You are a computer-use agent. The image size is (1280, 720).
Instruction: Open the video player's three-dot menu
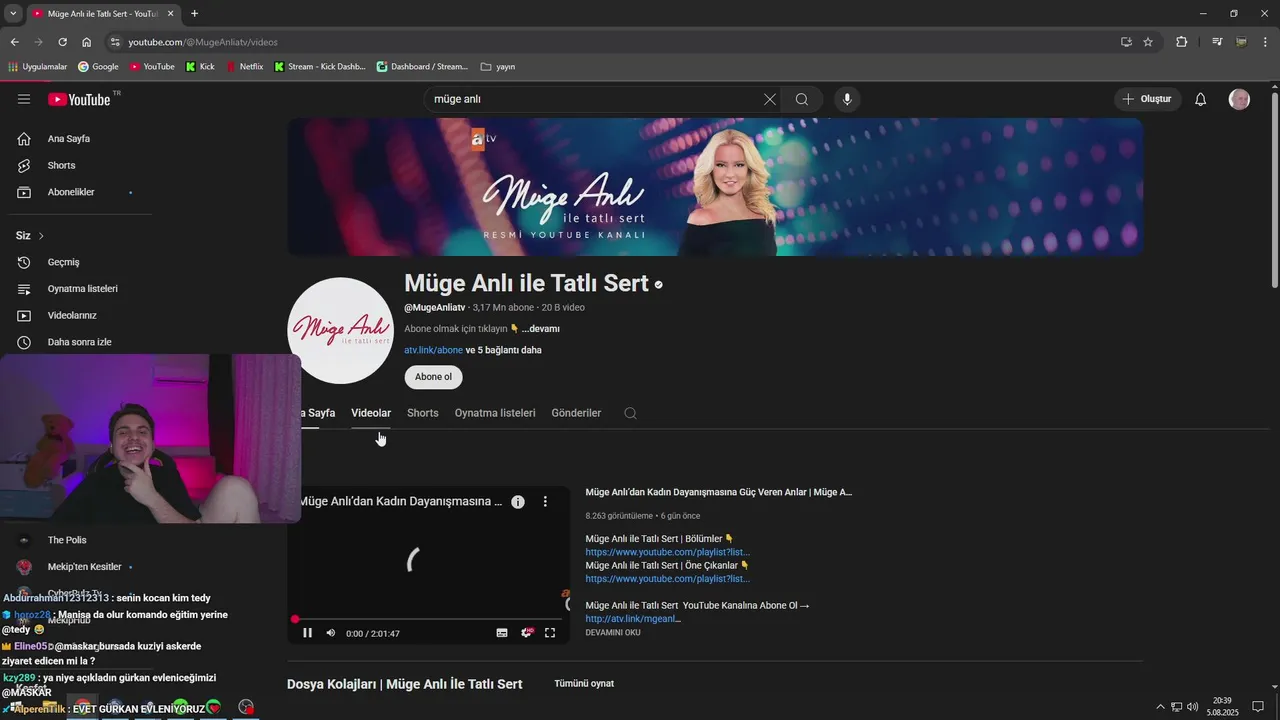tap(545, 502)
